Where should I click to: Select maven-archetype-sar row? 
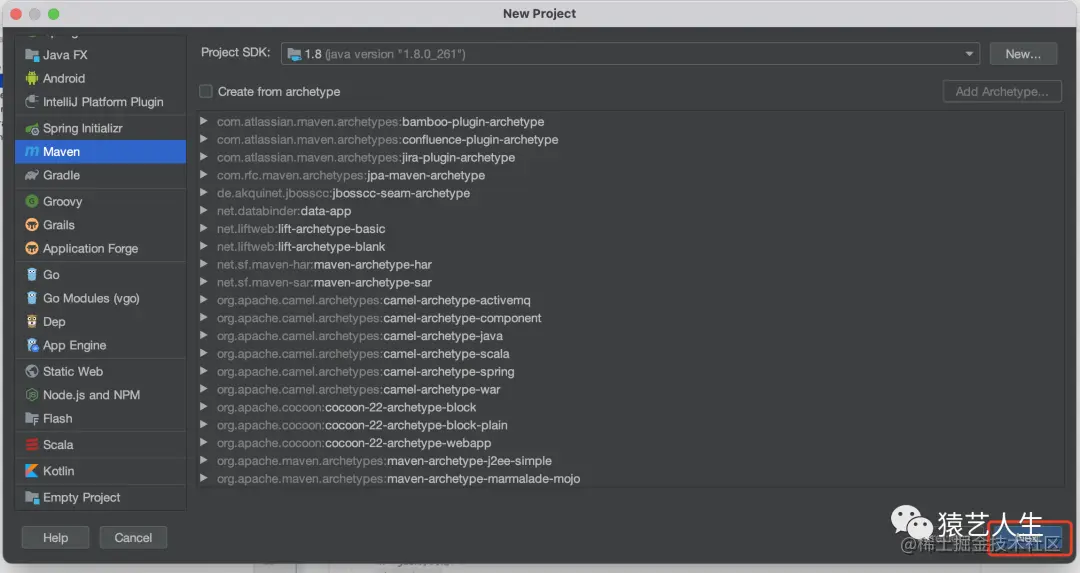pyautogui.click(x=630, y=282)
